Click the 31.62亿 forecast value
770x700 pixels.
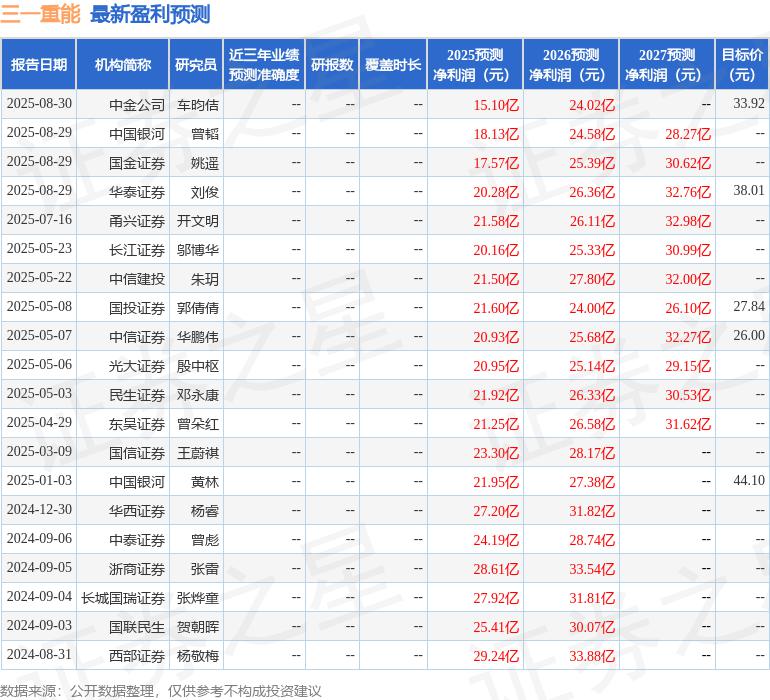[688, 423]
